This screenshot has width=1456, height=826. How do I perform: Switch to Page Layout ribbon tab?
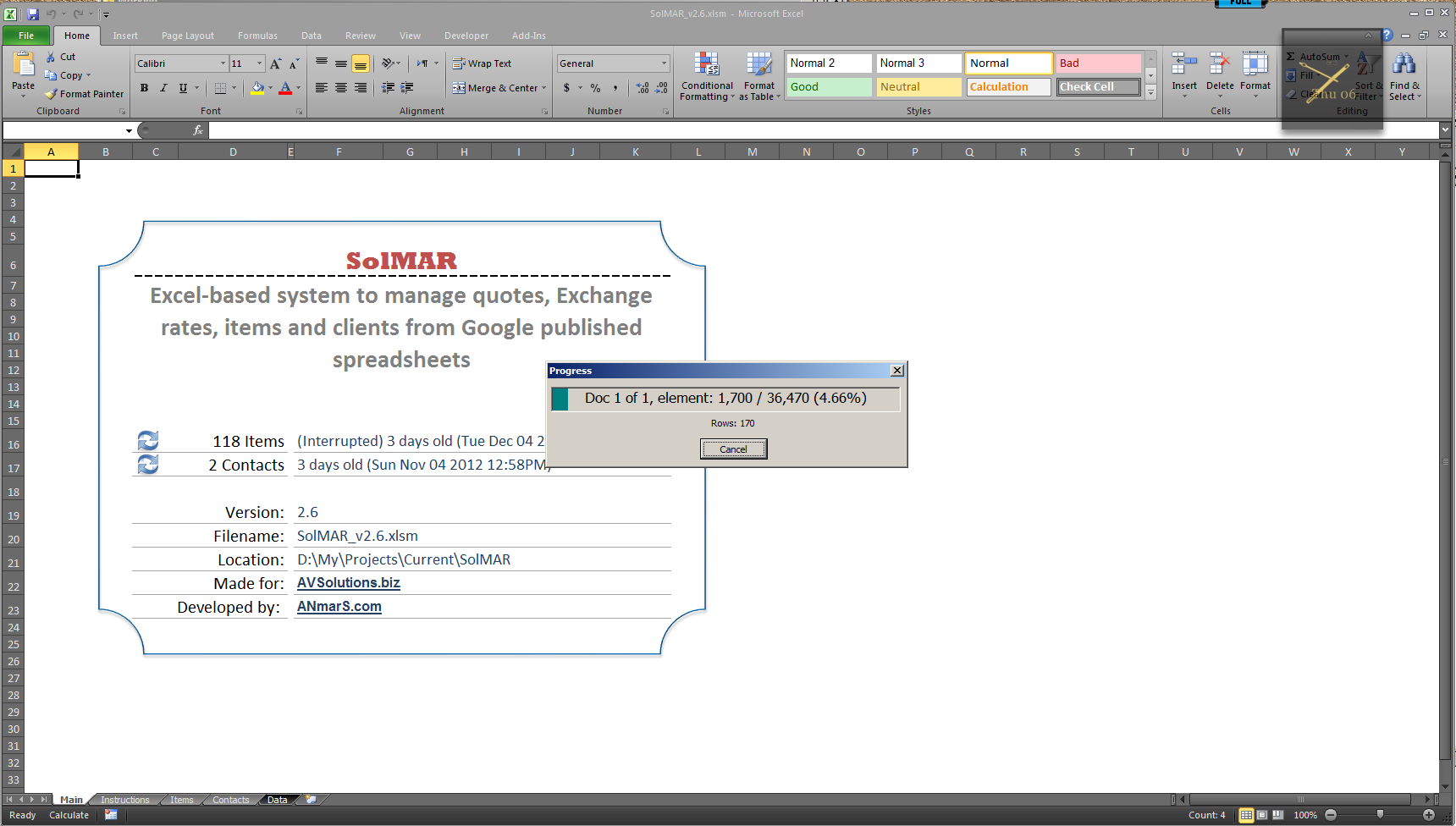pyautogui.click(x=188, y=36)
